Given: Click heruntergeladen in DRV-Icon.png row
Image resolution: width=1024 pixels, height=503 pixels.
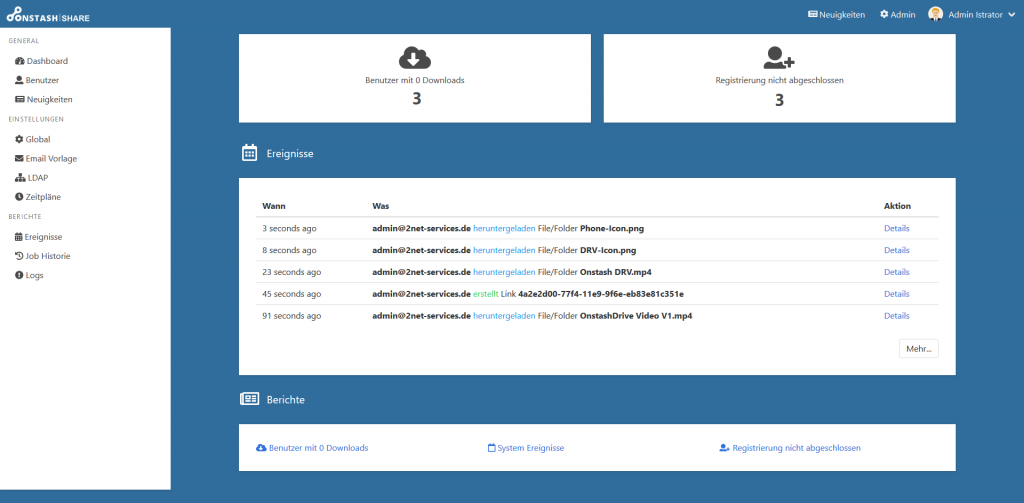Looking at the screenshot, I should (x=504, y=250).
